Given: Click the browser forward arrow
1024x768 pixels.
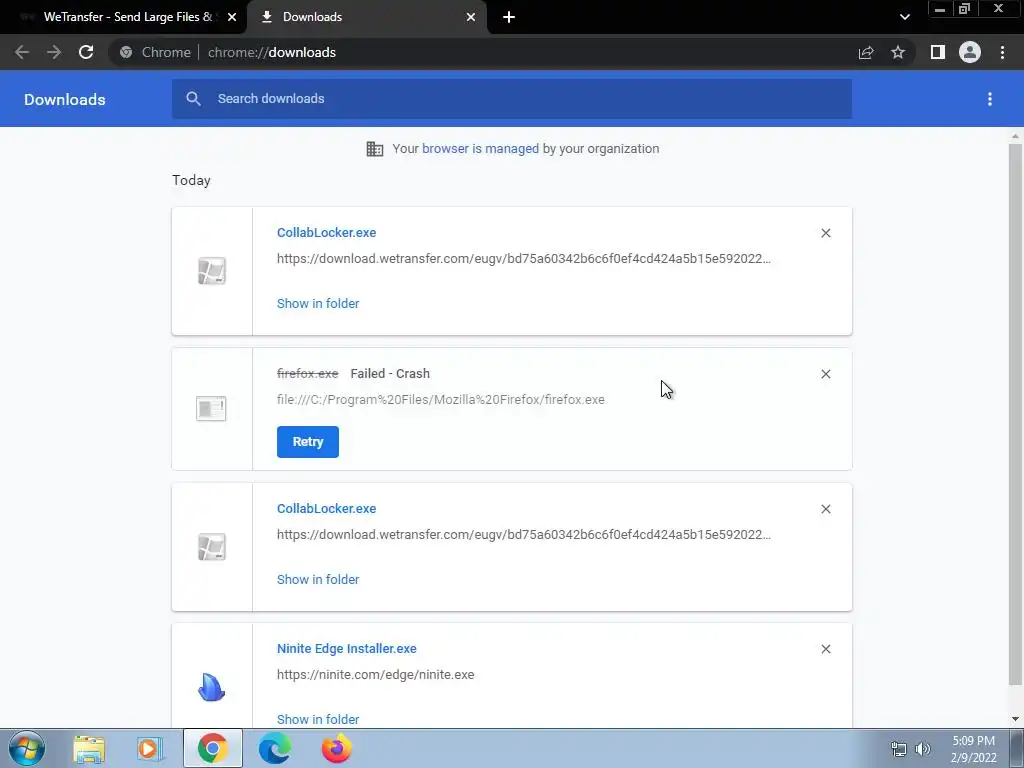Looking at the screenshot, I should (54, 52).
